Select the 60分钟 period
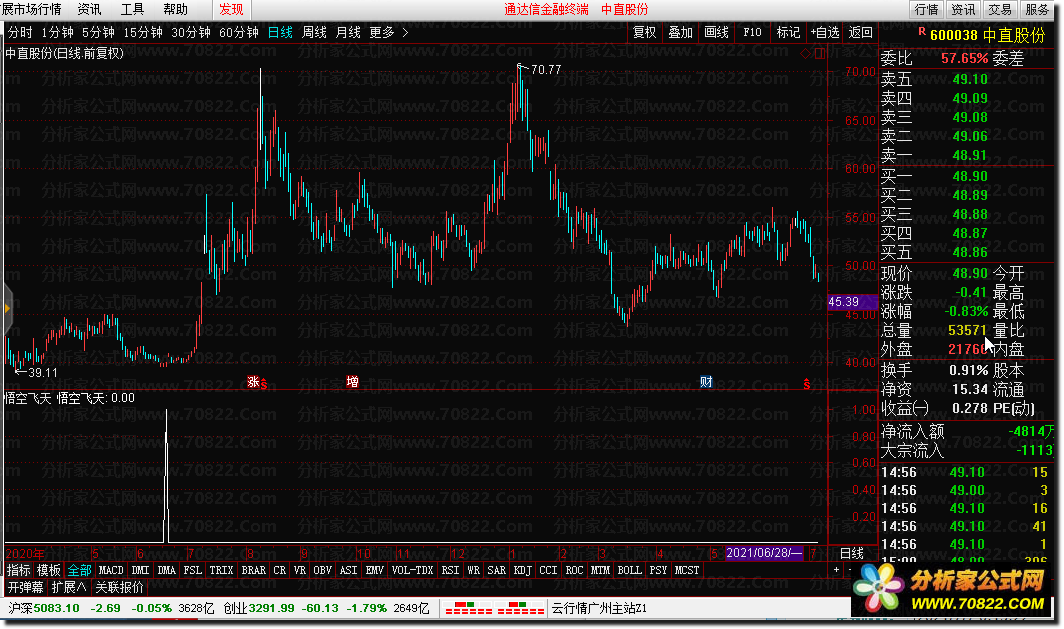 pos(239,32)
